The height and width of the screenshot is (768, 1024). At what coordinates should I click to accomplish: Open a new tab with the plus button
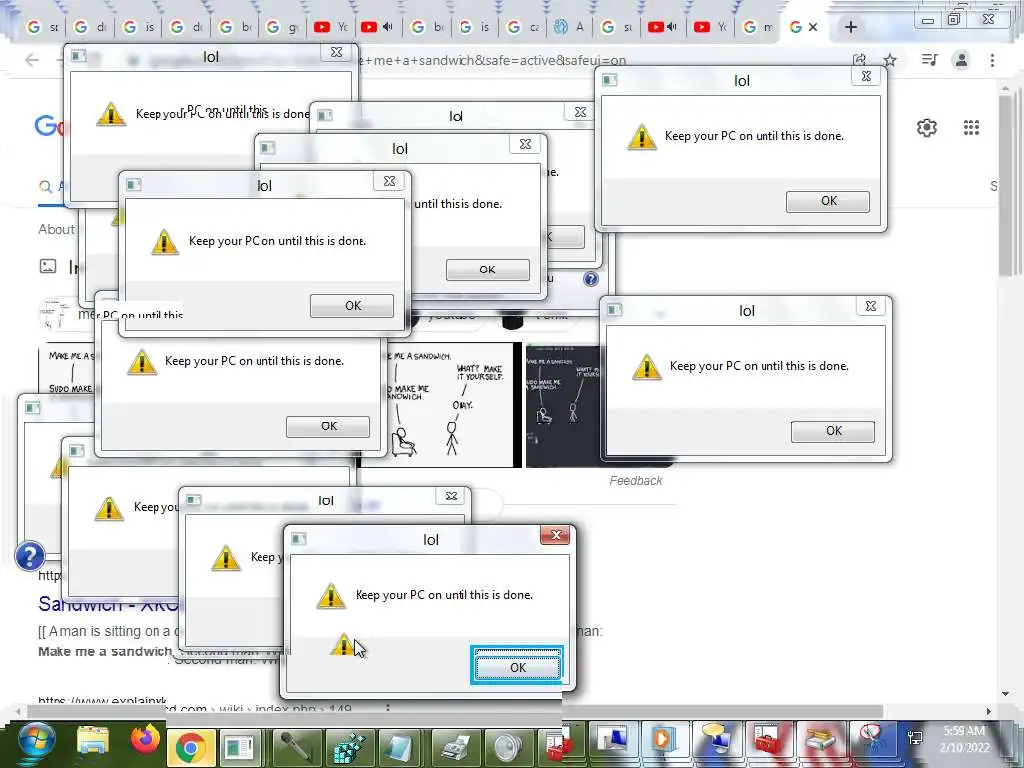850,27
